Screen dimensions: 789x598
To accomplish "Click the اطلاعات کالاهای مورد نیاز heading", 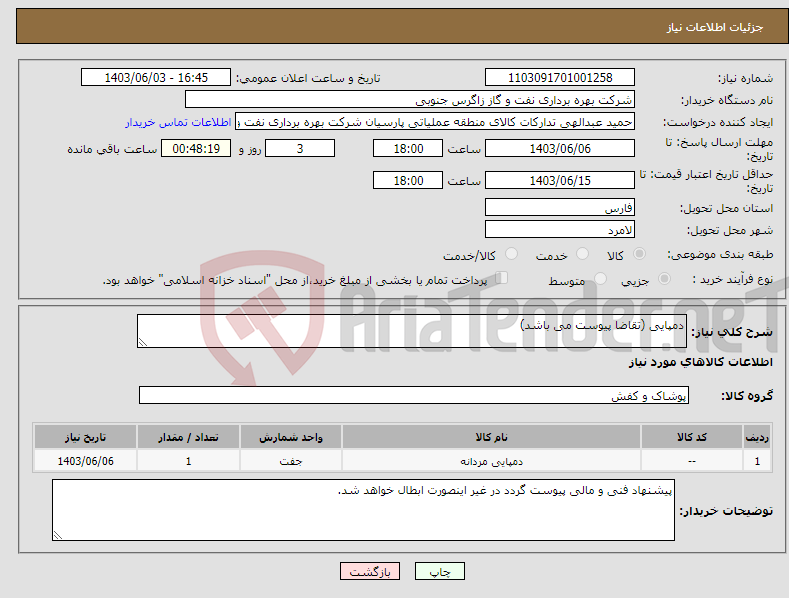I will coord(700,362).
